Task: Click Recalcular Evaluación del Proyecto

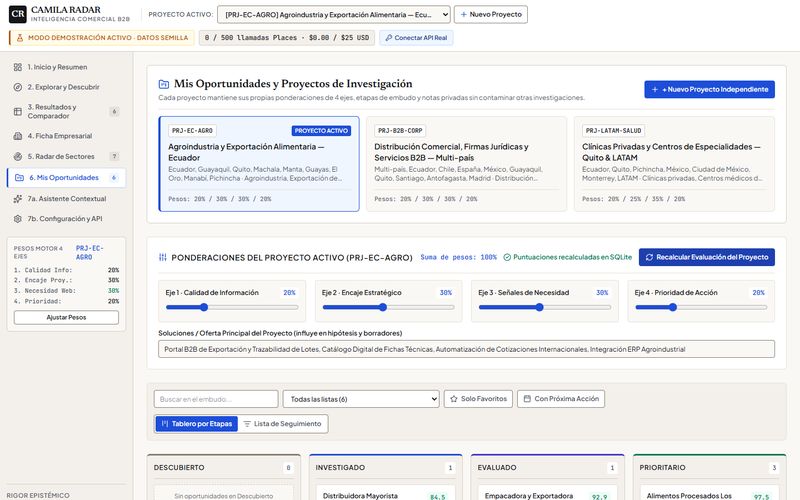Action: [x=707, y=257]
